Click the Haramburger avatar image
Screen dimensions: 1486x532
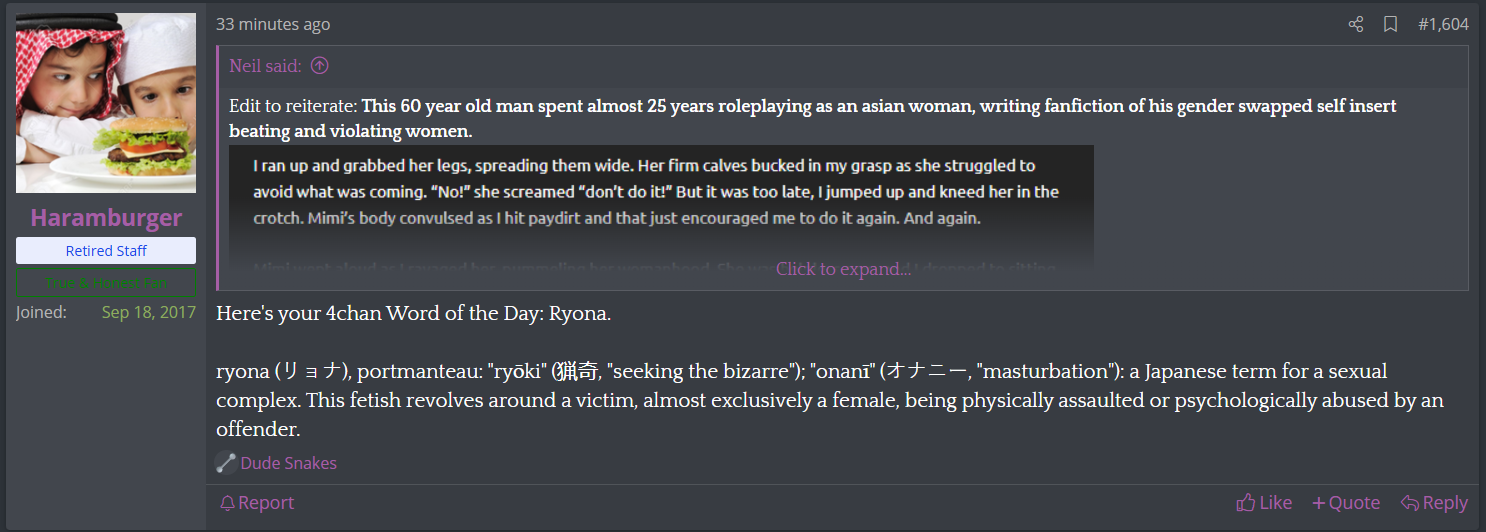[106, 103]
